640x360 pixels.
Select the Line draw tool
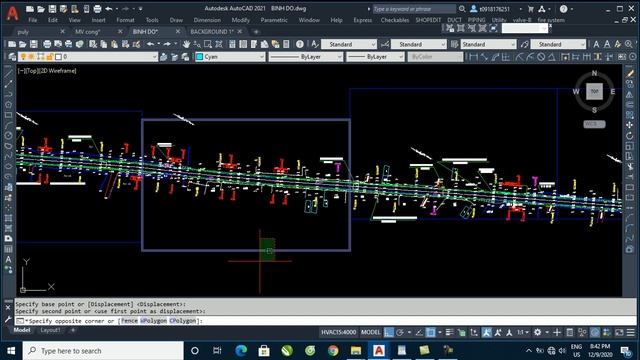(x=8, y=73)
